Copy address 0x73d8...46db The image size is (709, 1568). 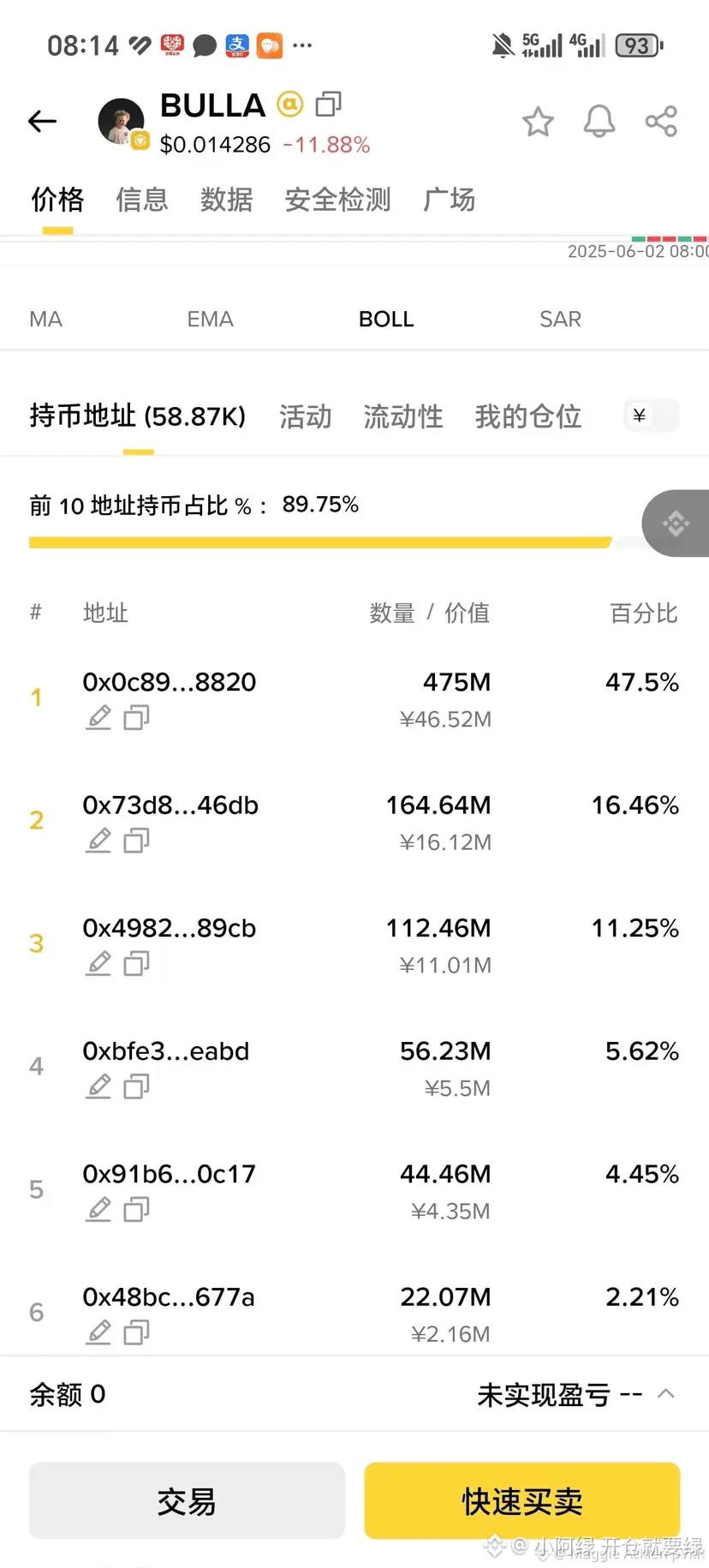click(x=136, y=841)
